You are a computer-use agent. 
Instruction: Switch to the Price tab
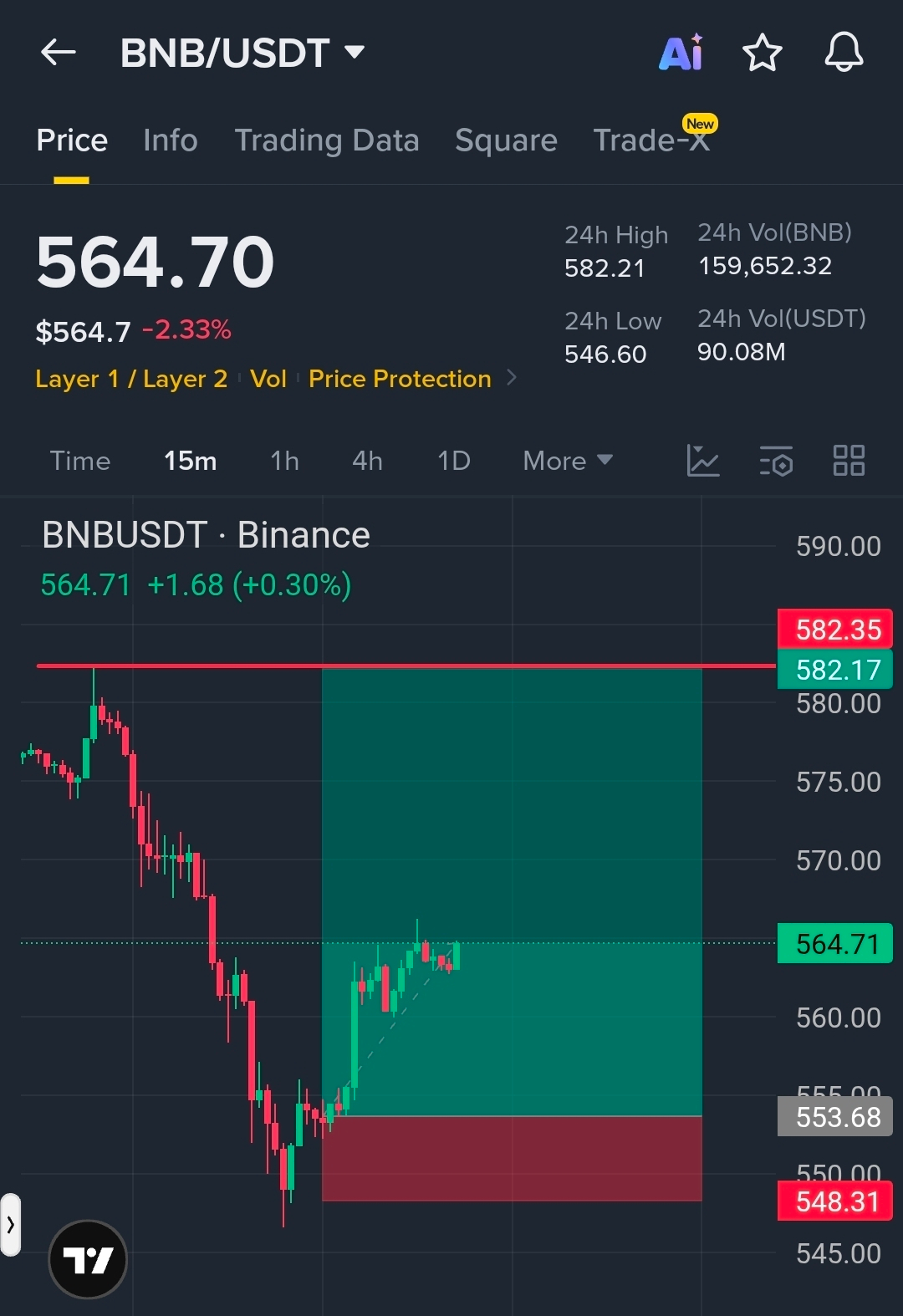click(x=72, y=140)
